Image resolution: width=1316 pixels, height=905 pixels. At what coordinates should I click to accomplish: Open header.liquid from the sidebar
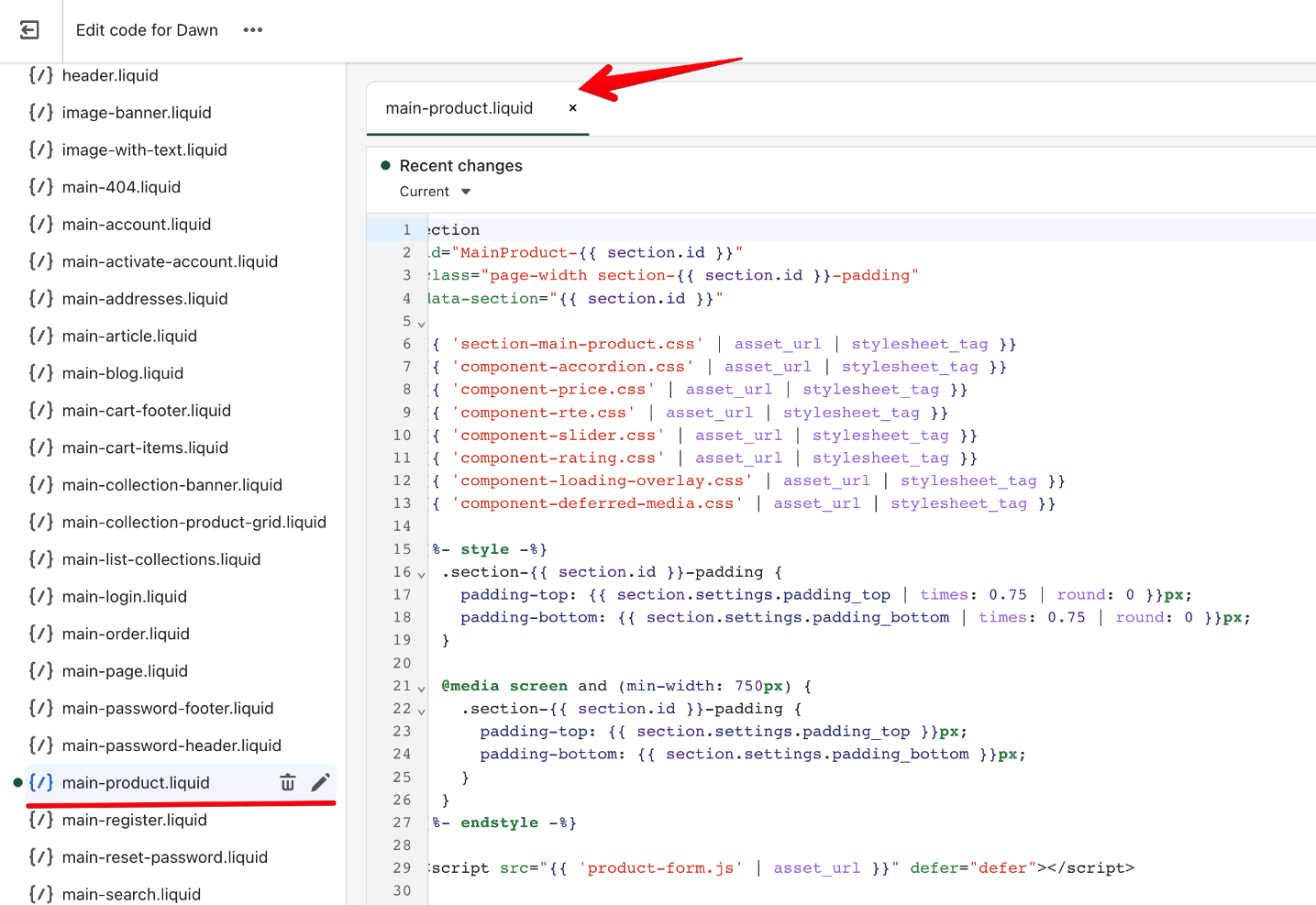tap(110, 75)
